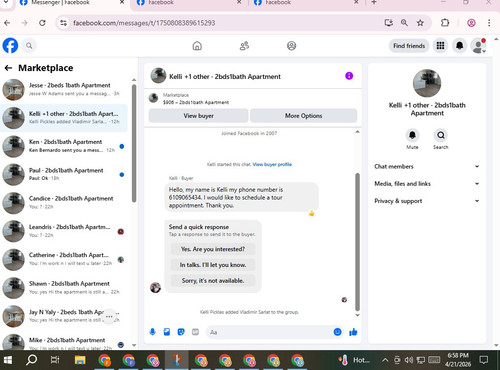Open Paul - 2bds1bath Apartment chat
500x370 pixels.
pyautogui.click(x=64, y=175)
